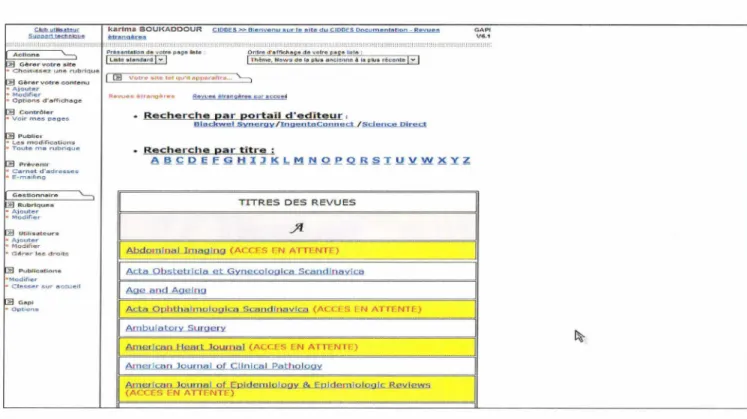Open the Science Direct portal link
The height and width of the screenshot is (419, 747).
click(x=394, y=124)
